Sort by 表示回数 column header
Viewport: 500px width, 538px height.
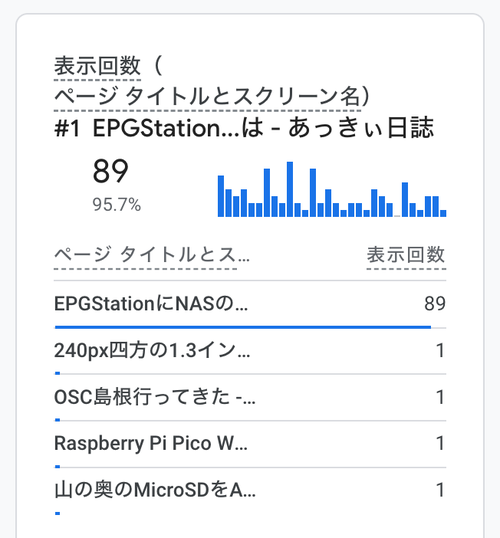click(x=406, y=255)
